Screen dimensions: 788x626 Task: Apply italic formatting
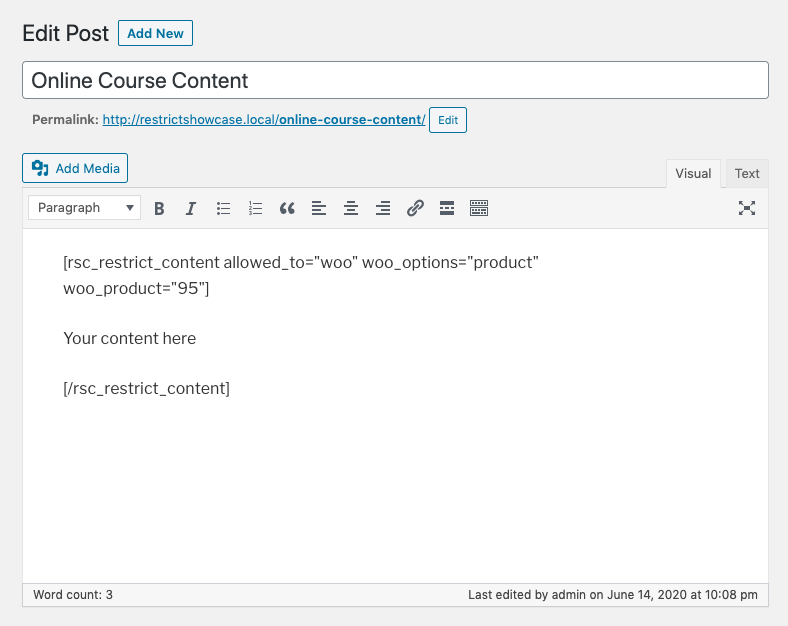(x=191, y=208)
